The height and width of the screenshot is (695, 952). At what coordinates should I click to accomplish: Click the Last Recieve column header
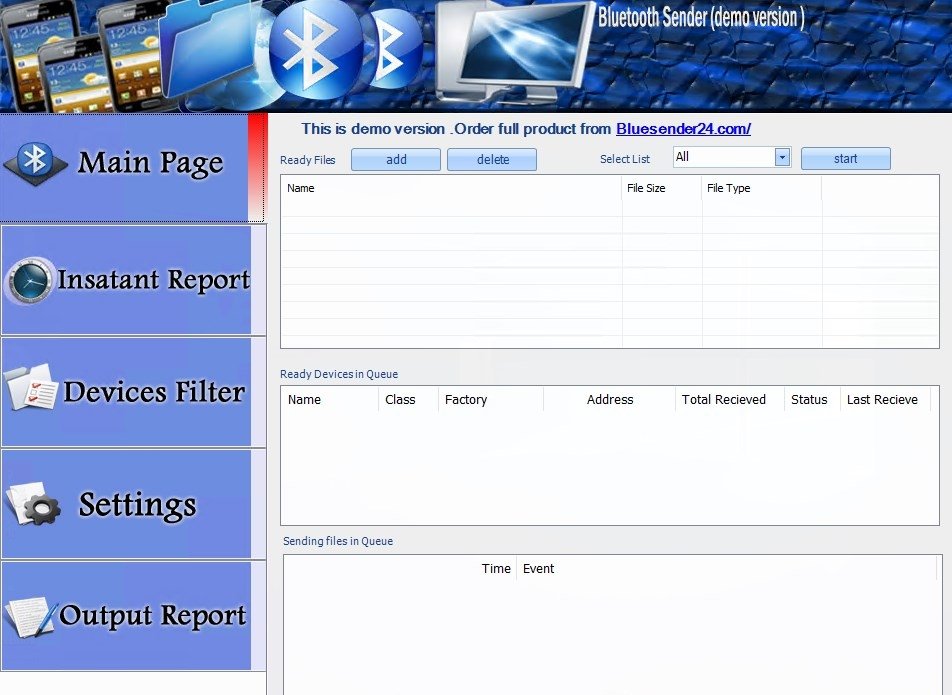coord(885,399)
